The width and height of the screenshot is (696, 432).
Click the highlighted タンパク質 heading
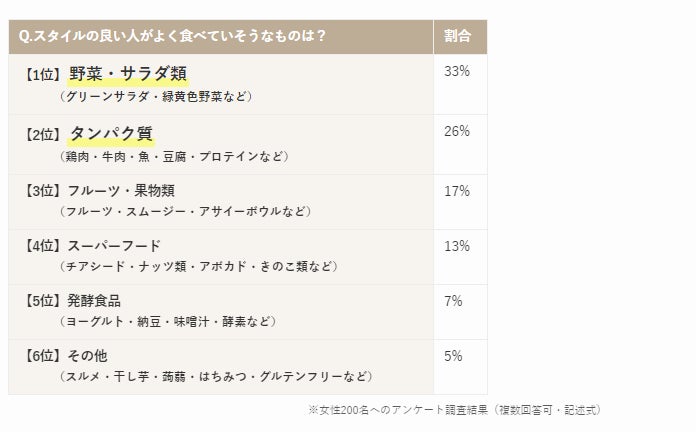point(111,133)
